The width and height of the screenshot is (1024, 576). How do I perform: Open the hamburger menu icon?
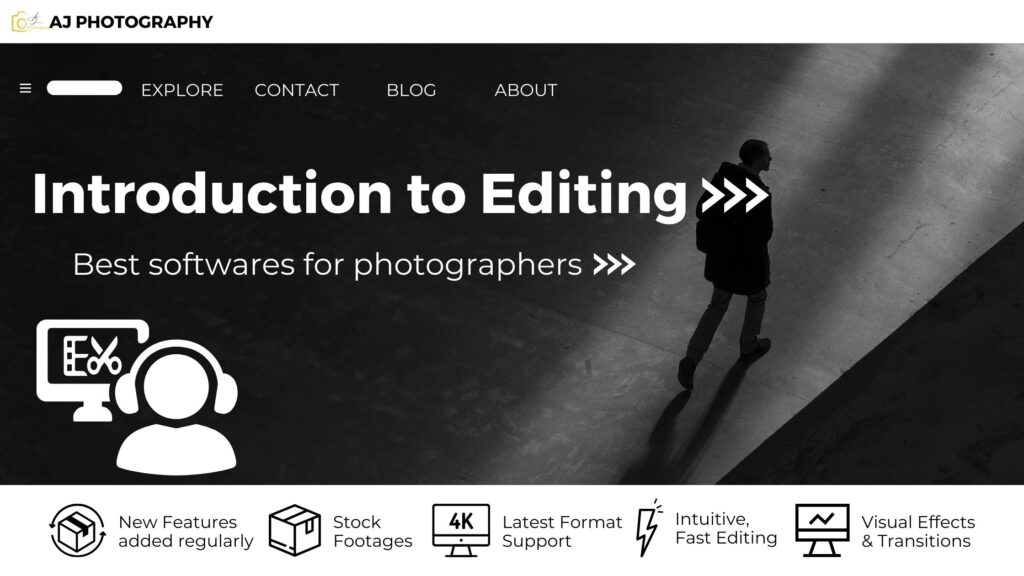pos(25,88)
